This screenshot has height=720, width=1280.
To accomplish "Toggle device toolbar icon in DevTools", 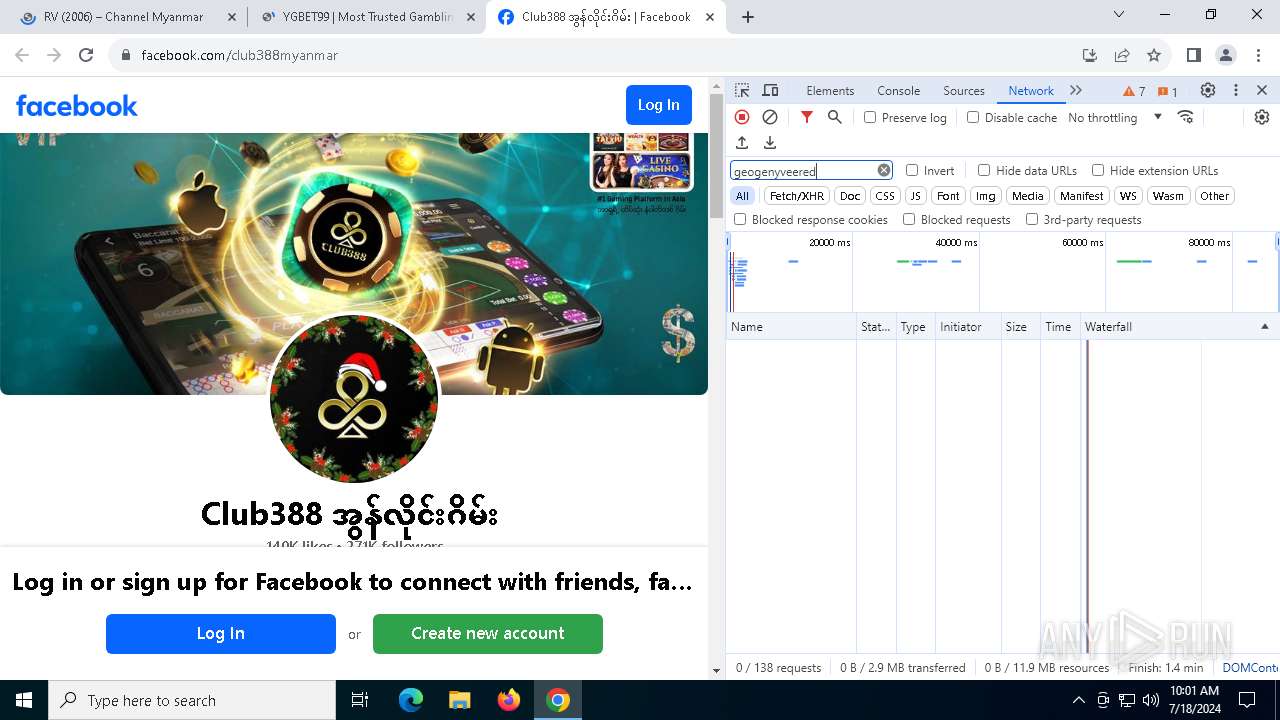I will (770, 90).
